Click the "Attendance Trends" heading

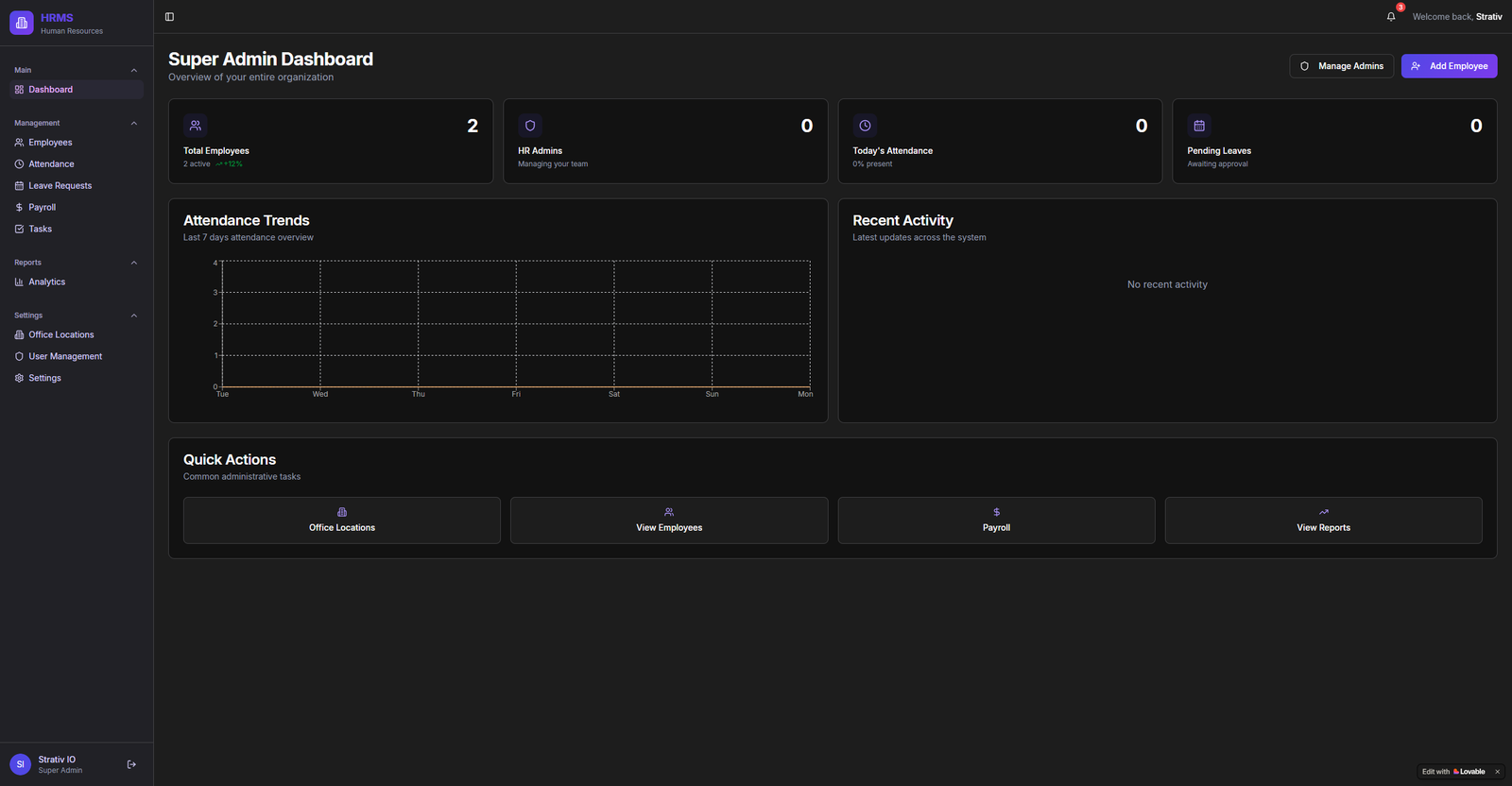coord(247,220)
